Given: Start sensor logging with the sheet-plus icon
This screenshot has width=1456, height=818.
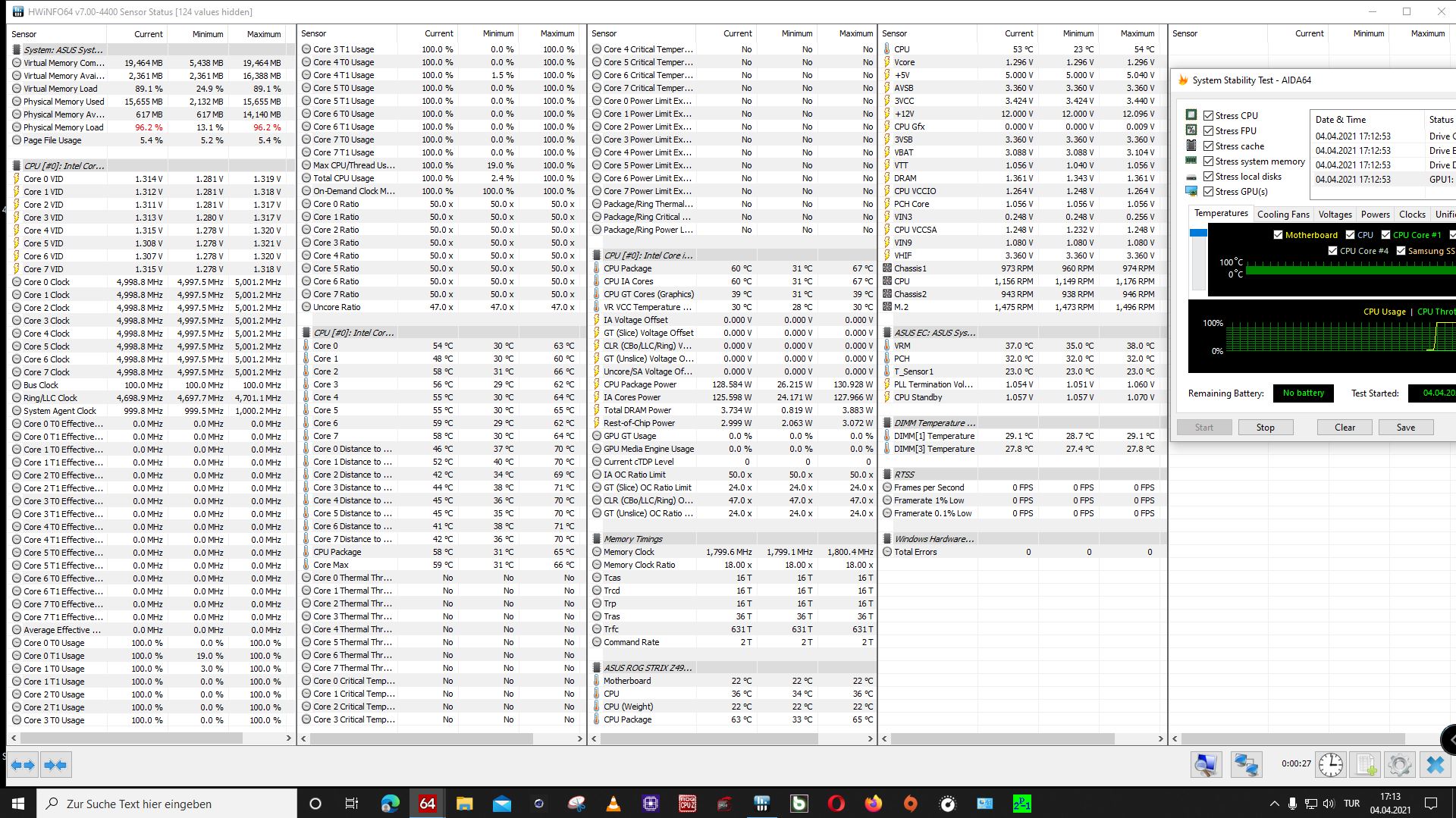Looking at the screenshot, I should [x=1366, y=765].
